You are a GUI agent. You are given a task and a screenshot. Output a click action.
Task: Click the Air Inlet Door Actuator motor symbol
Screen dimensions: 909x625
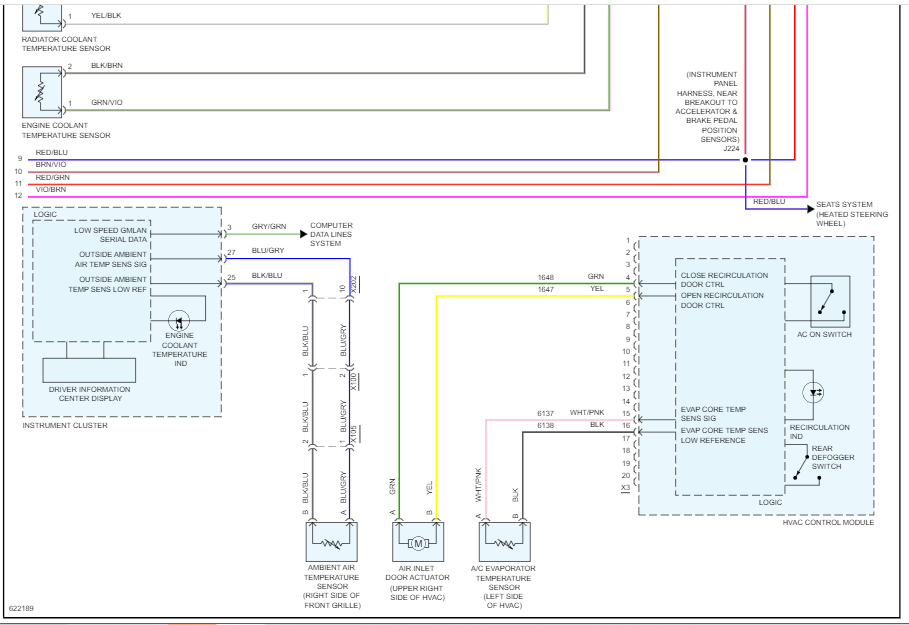coord(417,542)
